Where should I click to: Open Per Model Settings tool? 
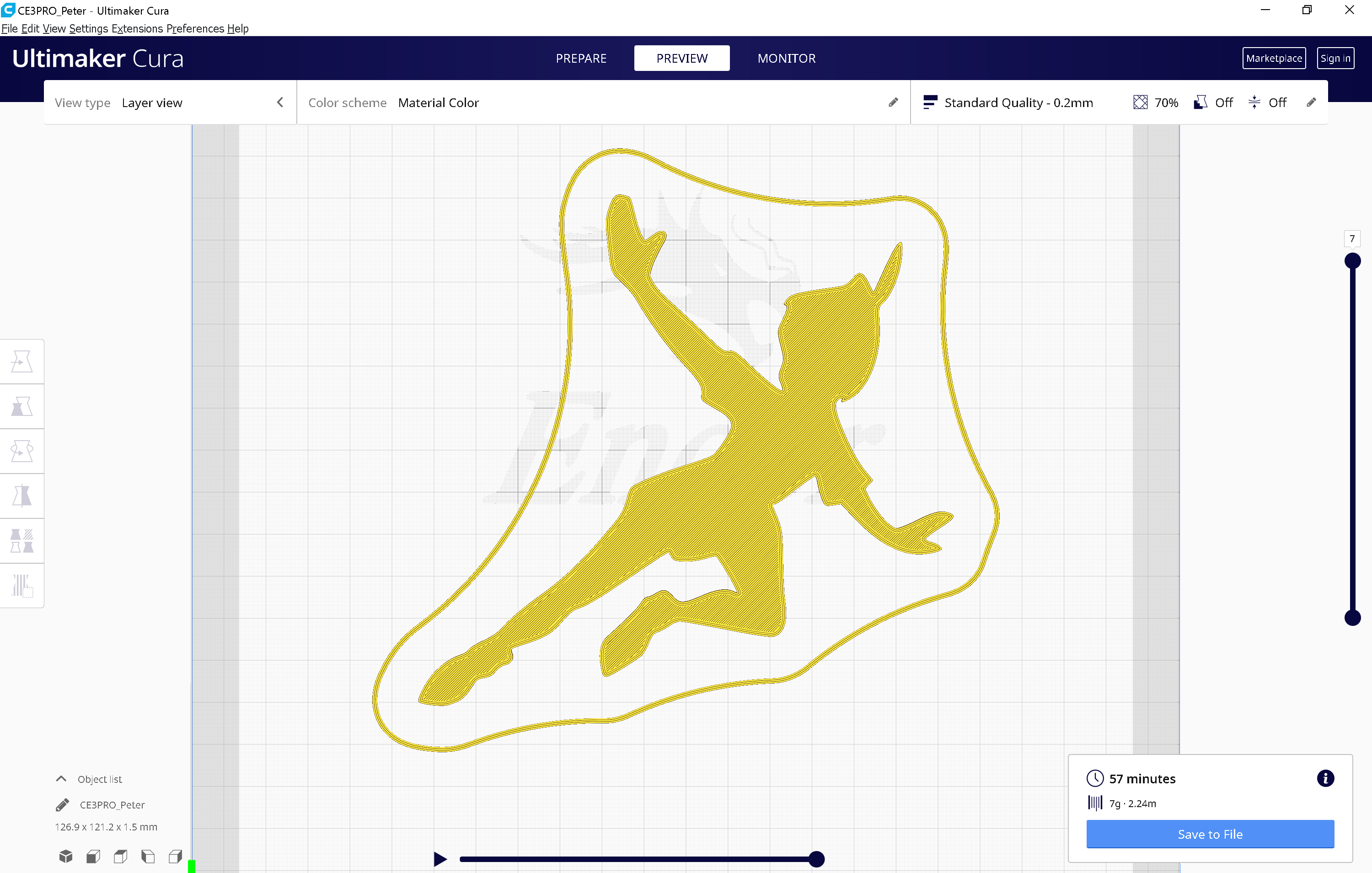pos(22,540)
